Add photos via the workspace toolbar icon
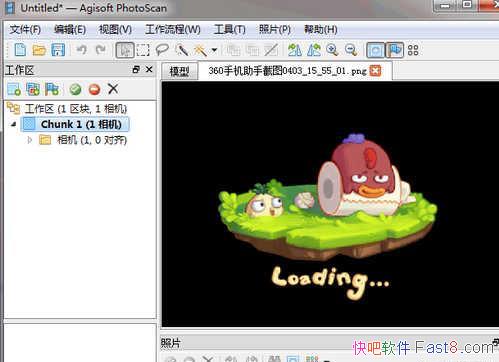The height and width of the screenshot is (362, 499). pos(33,89)
